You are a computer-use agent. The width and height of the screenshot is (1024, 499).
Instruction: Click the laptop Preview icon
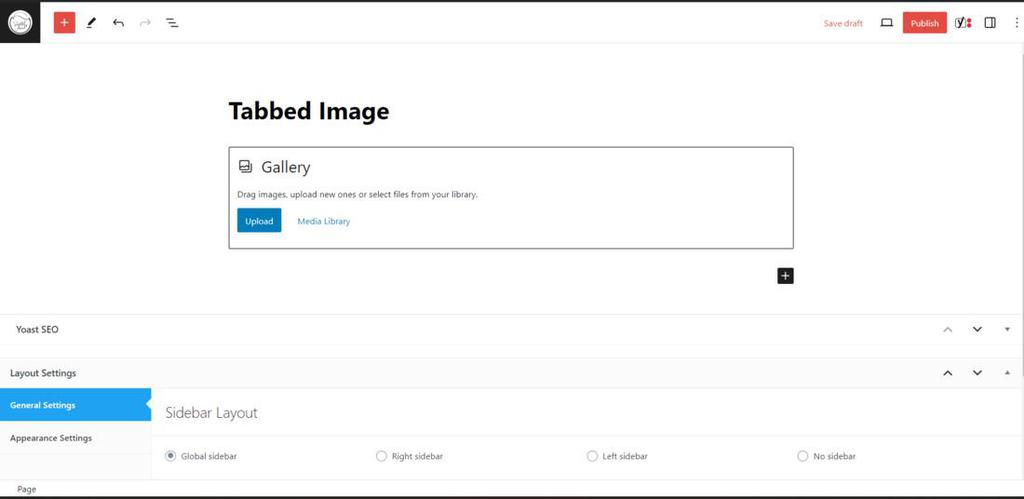(x=886, y=22)
